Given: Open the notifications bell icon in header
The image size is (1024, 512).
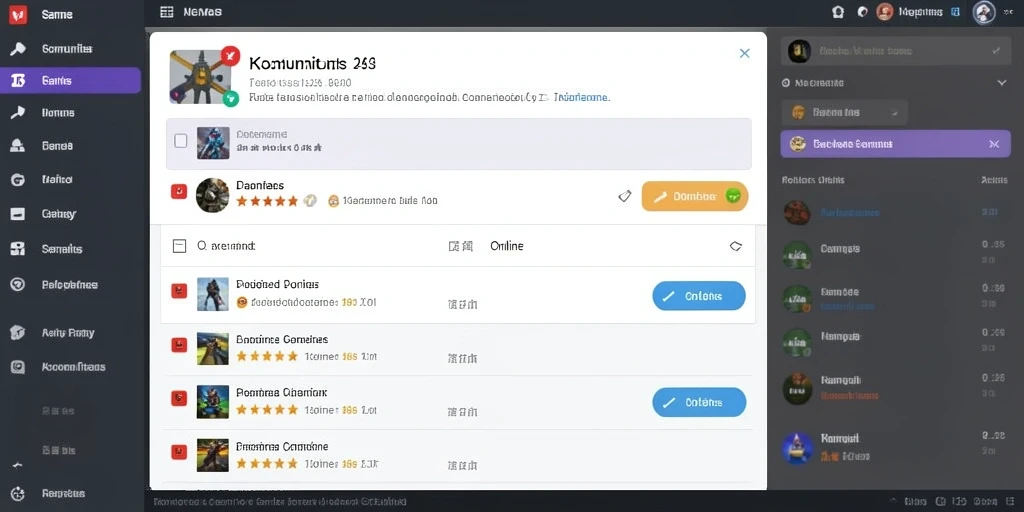Looking at the screenshot, I should (839, 12).
